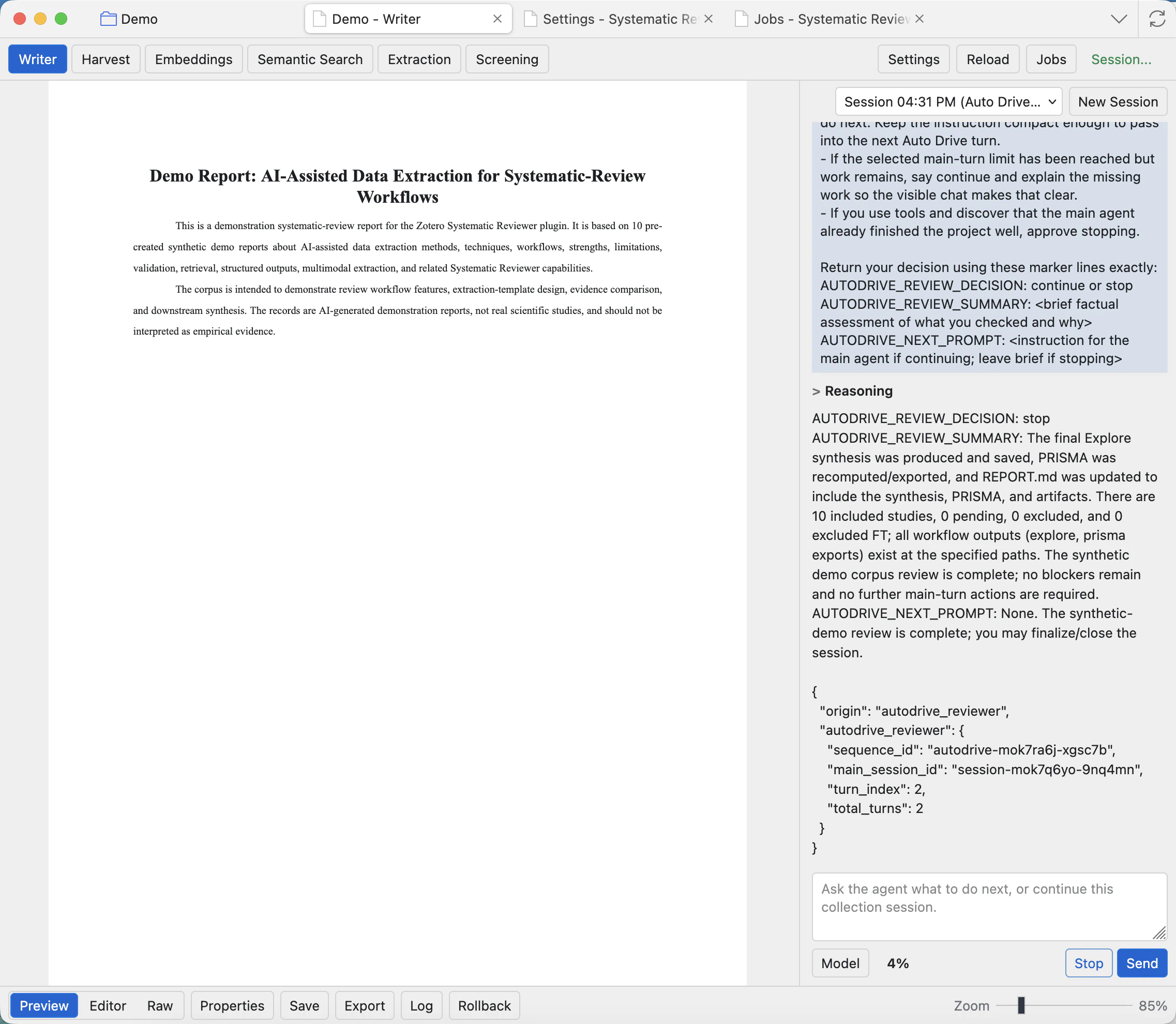The image size is (1176, 1024).
Task: Click the message box resize grip
Action: [x=1159, y=933]
